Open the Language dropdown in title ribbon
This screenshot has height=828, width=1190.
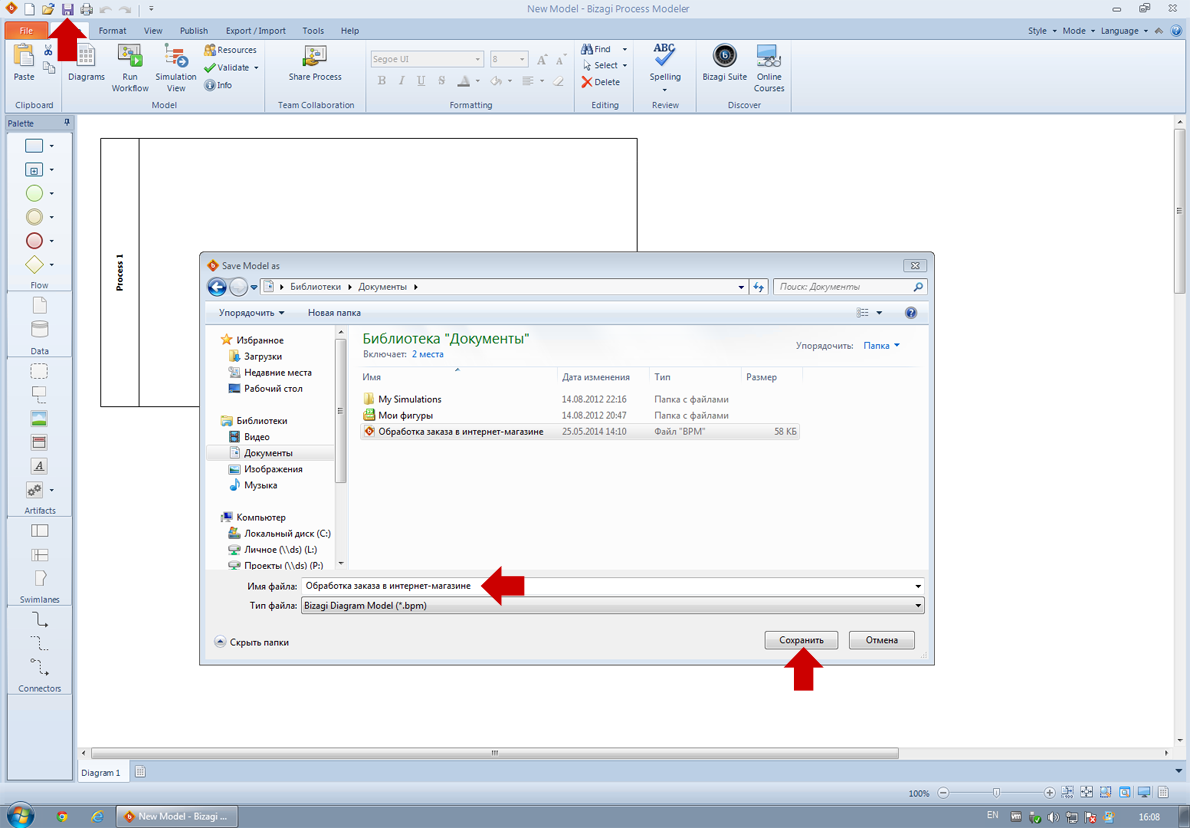(x=1124, y=31)
